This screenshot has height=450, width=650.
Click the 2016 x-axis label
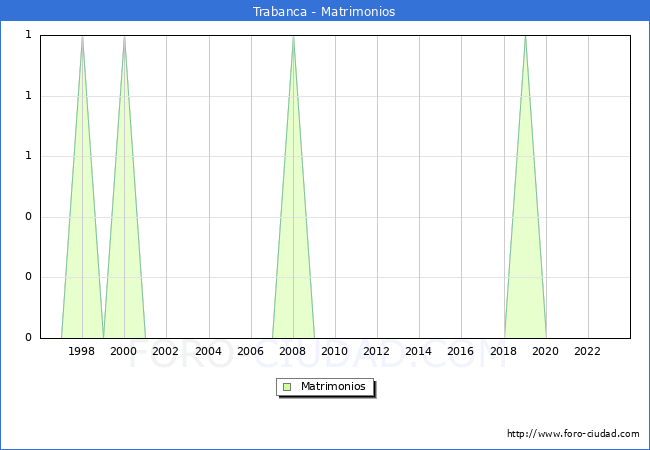point(461,351)
